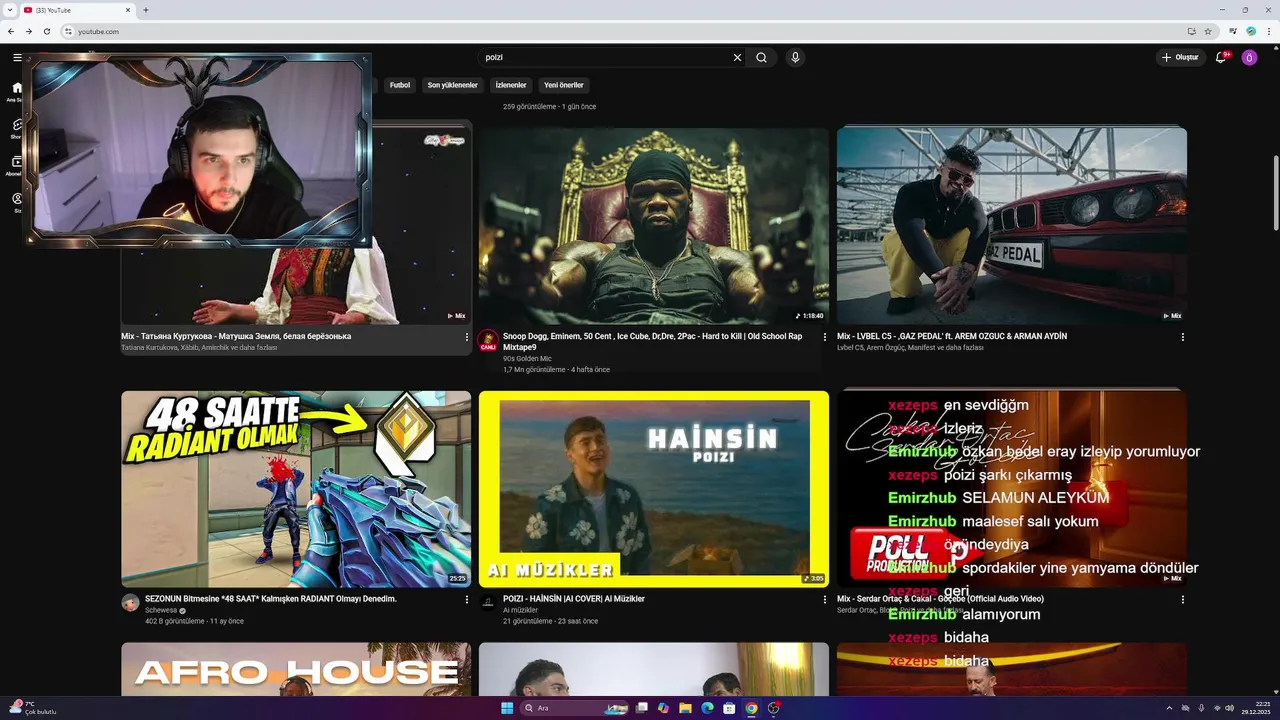Viewport: 1280px width, 720px height.
Task: Open the tab search dropdown arrow
Action: click(x=10, y=10)
